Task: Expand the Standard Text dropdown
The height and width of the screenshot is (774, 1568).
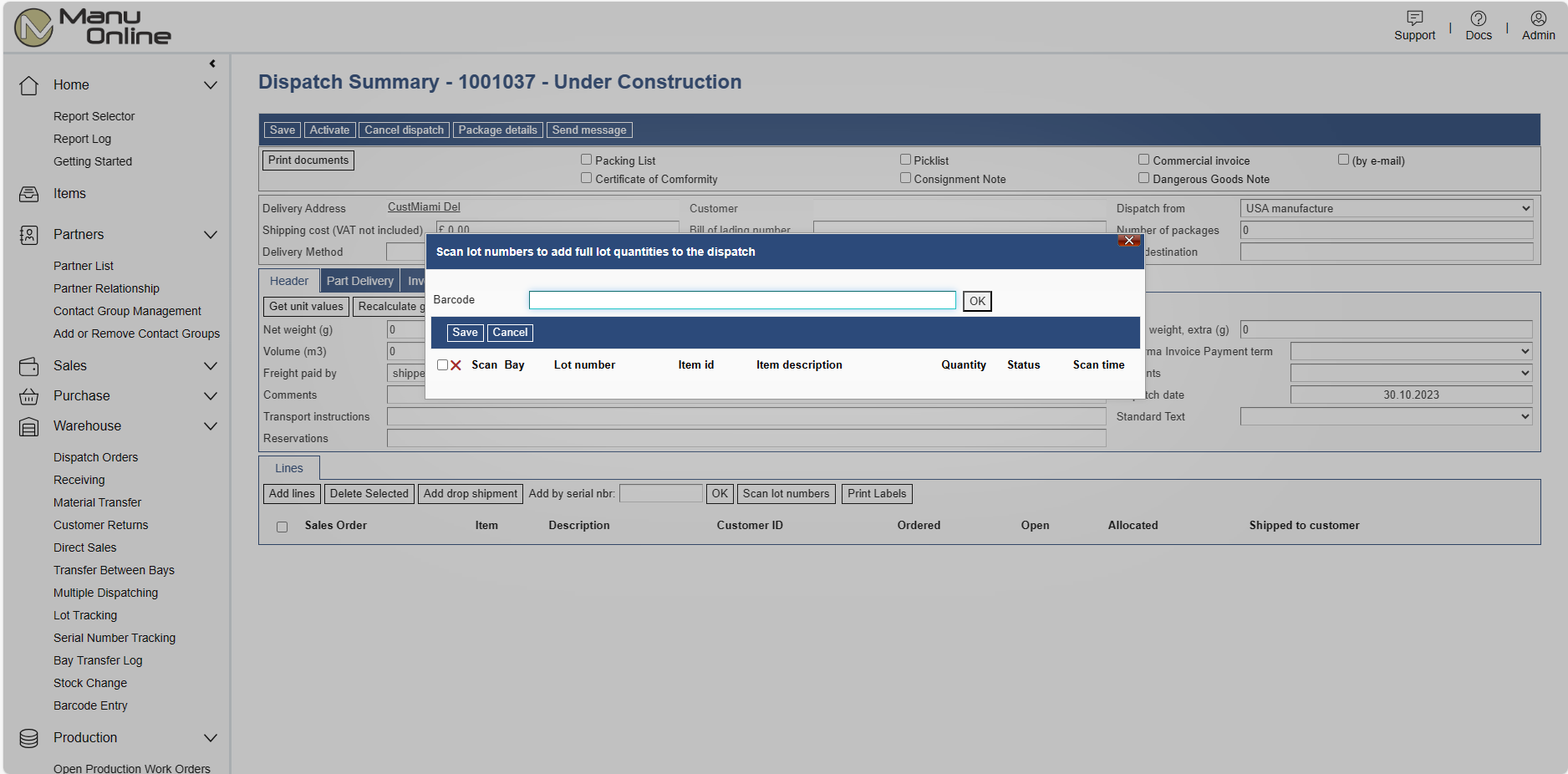Action: (1386, 416)
